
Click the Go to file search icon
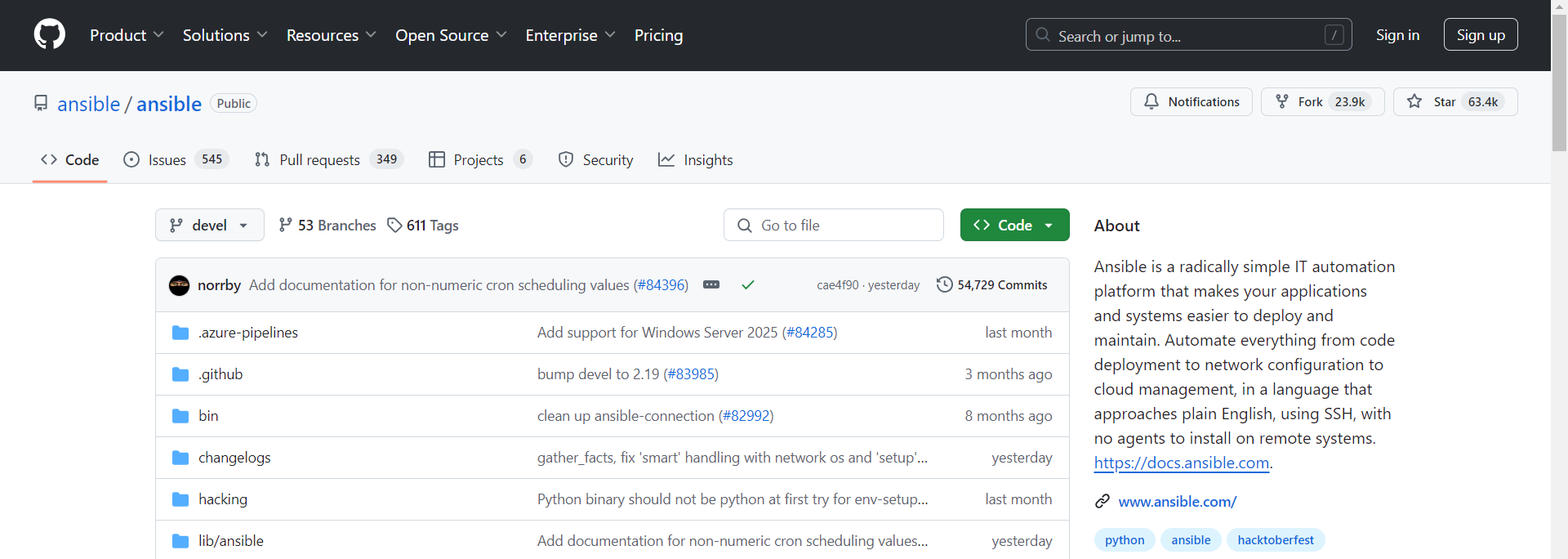point(745,226)
